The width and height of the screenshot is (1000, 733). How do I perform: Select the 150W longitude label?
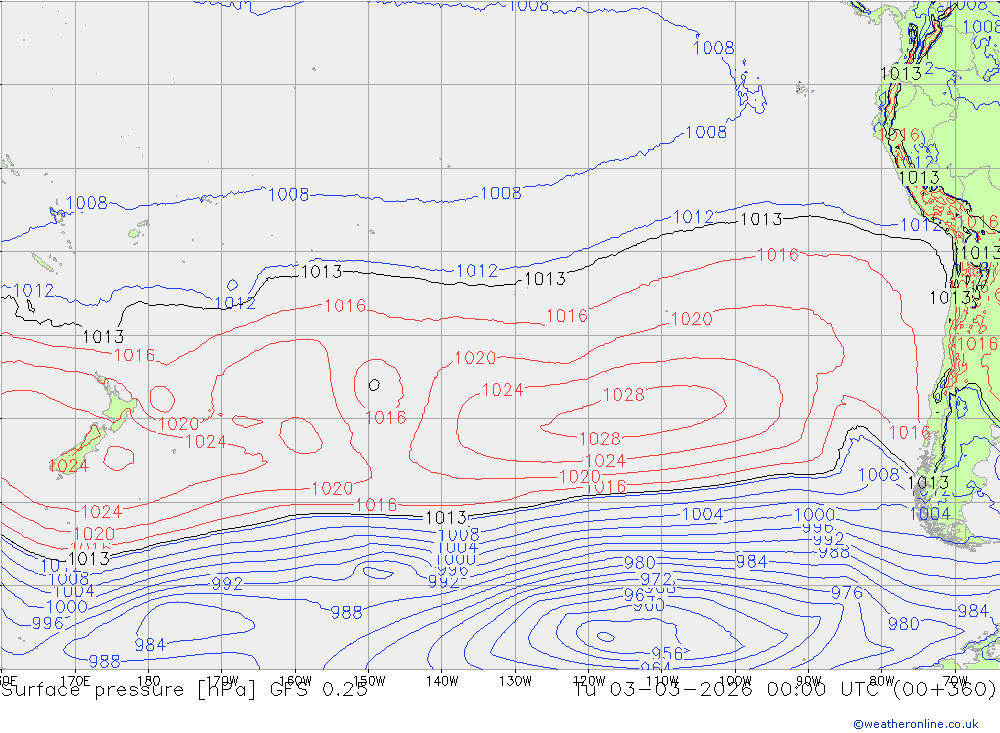369,681
